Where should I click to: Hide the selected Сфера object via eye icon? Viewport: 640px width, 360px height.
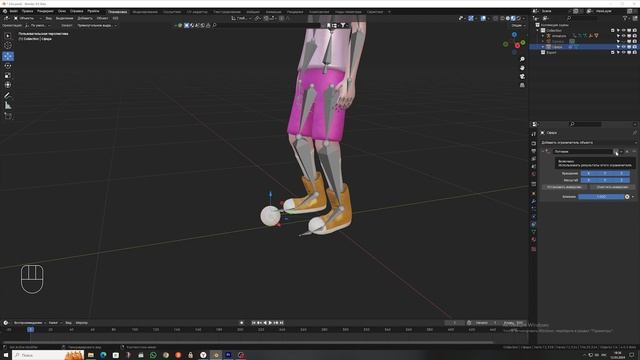(x=623, y=47)
